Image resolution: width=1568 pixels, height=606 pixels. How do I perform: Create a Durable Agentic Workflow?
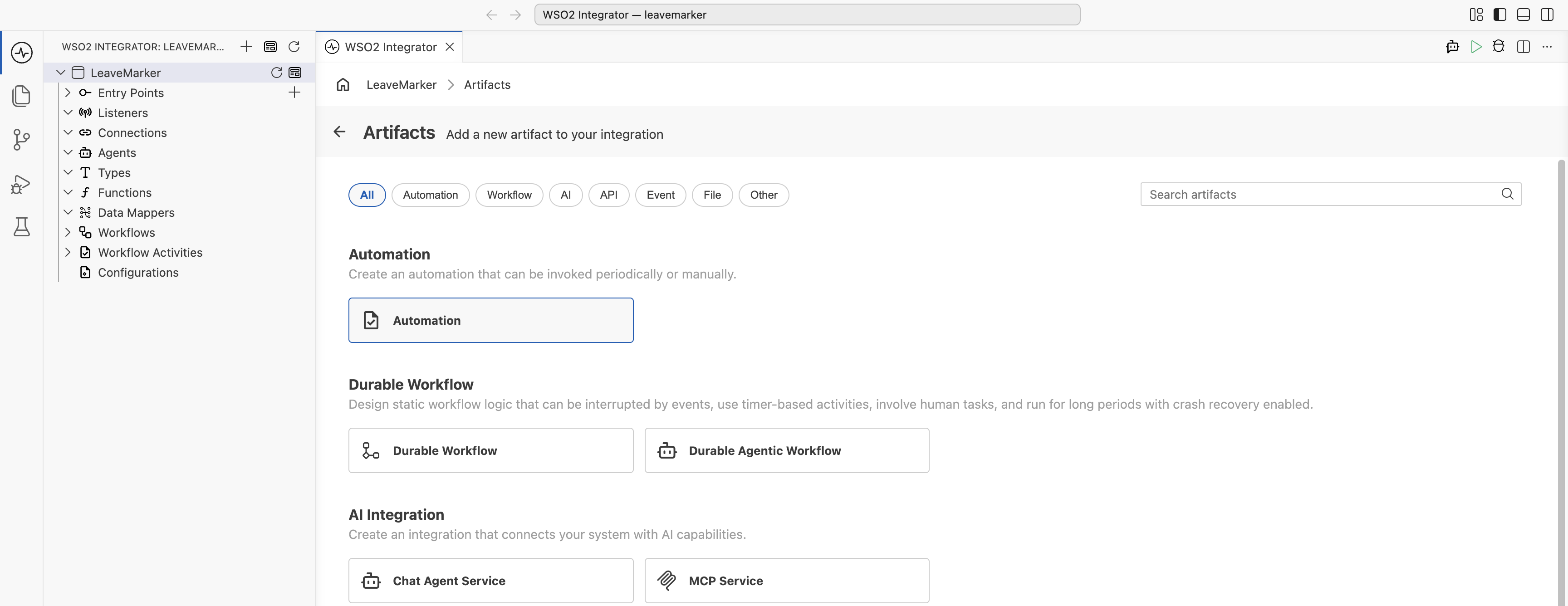tap(786, 450)
